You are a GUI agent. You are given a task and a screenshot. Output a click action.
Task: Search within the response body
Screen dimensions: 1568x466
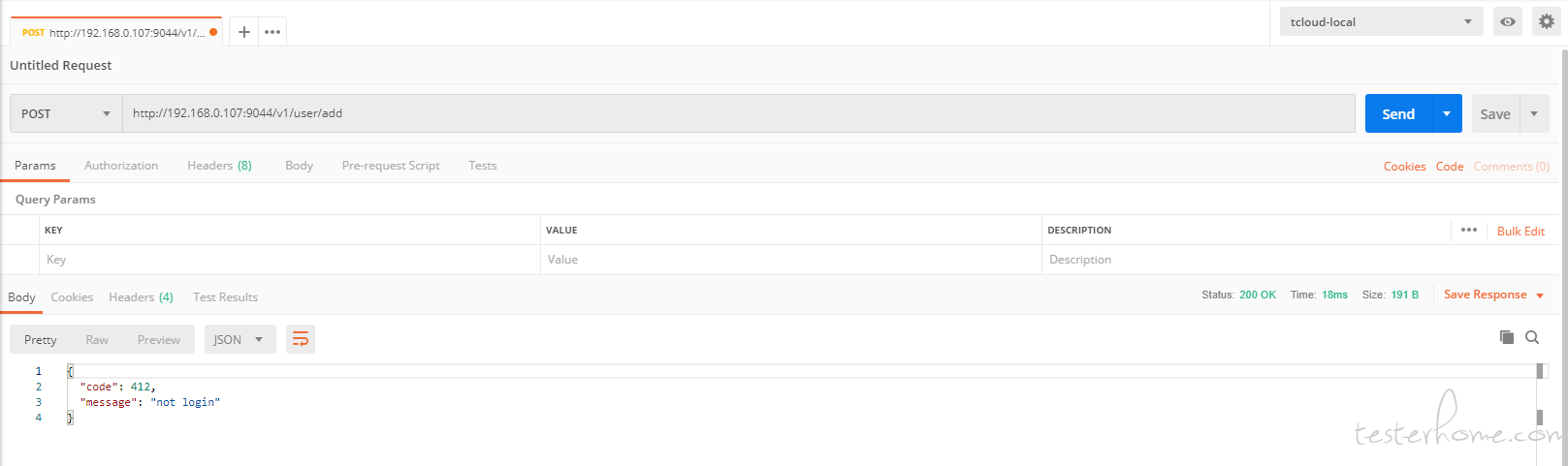point(1532,337)
